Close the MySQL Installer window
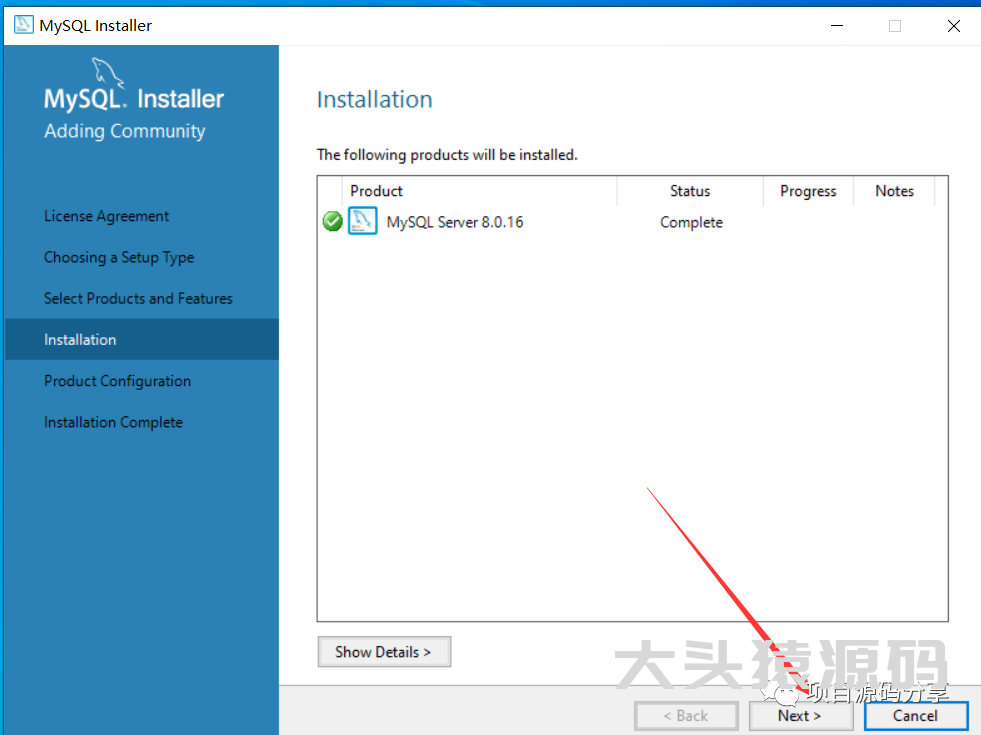The image size is (981, 735). 953,26
